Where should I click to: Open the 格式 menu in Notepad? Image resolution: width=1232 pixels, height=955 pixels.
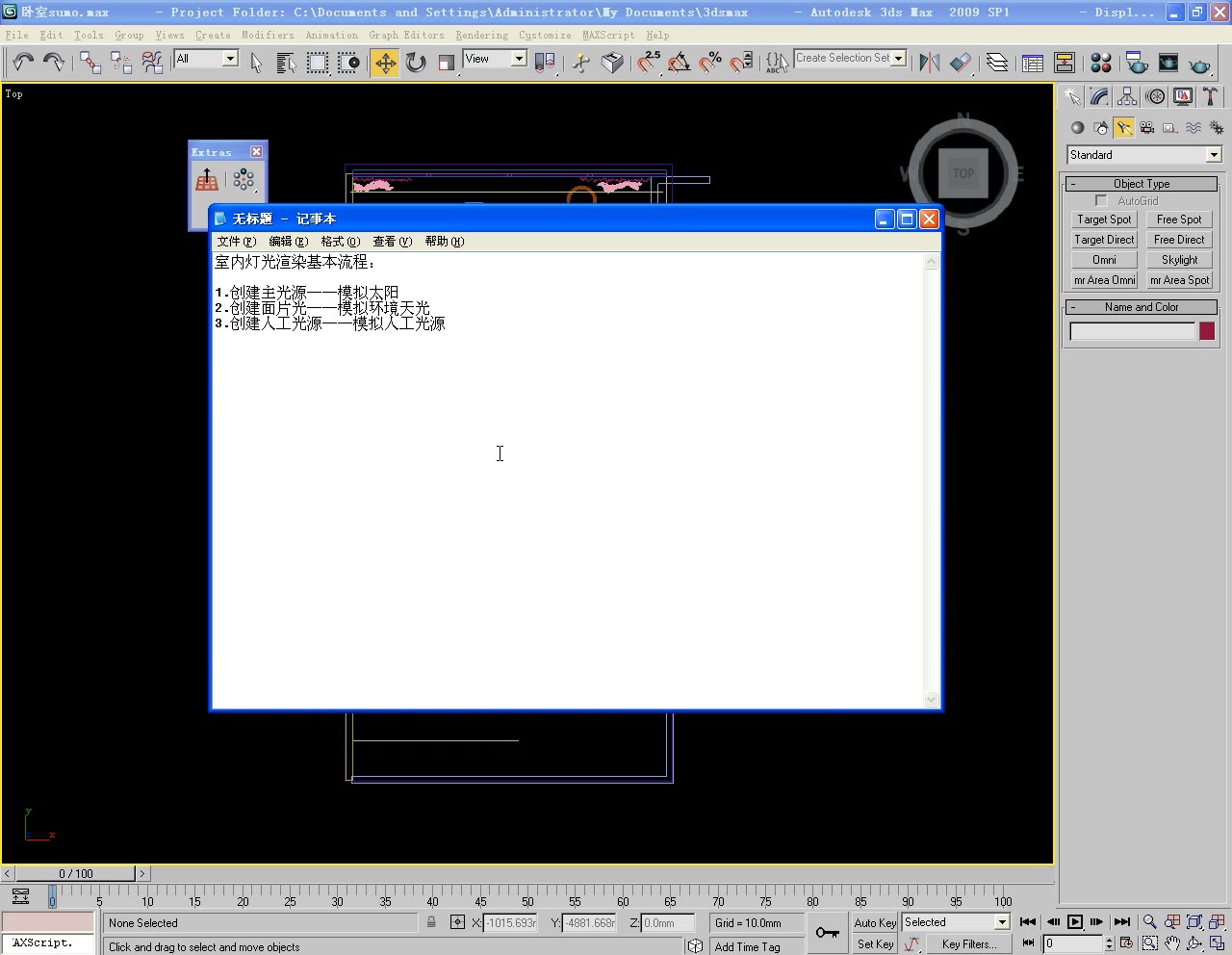pos(339,241)
